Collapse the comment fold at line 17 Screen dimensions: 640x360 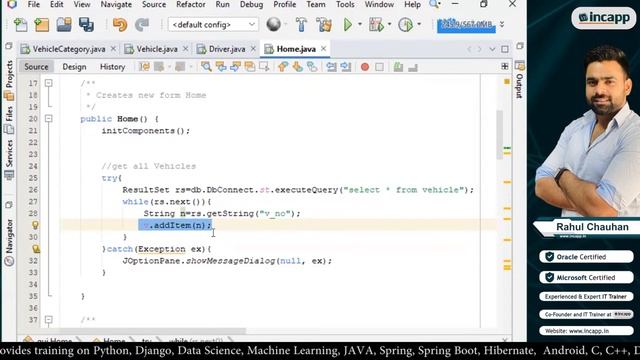[x=49, y=83]
